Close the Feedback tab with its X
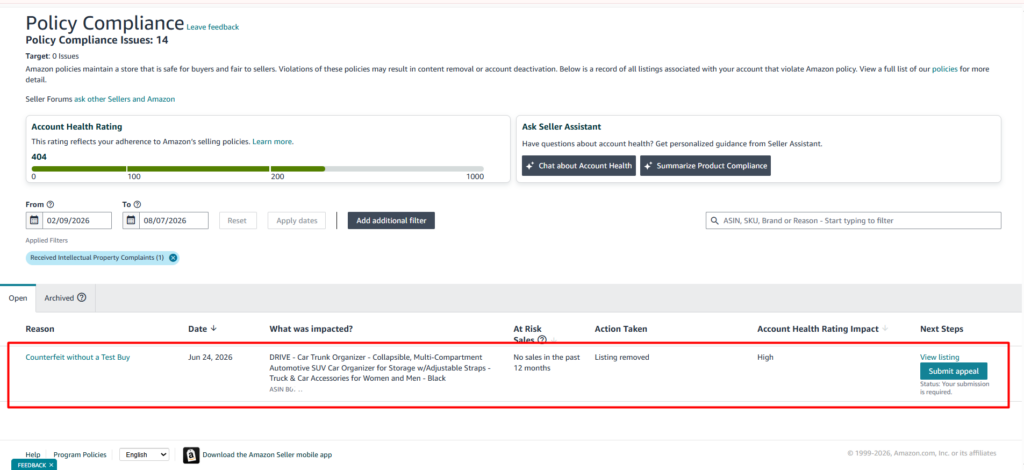The image size is (1024, 470). pyautogui.click(x=51, y=465)
